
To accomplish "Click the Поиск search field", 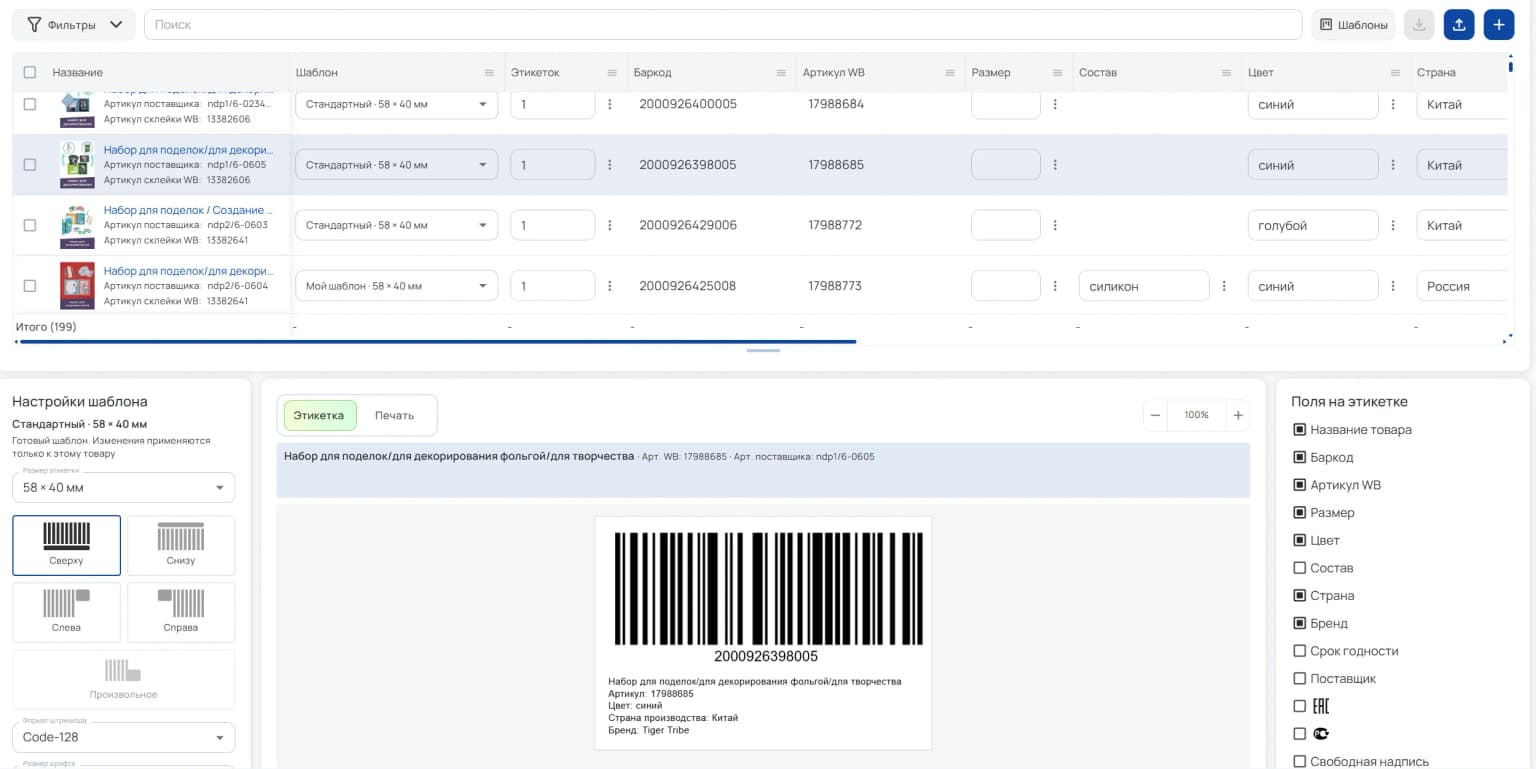I will (x=723, y=25).
